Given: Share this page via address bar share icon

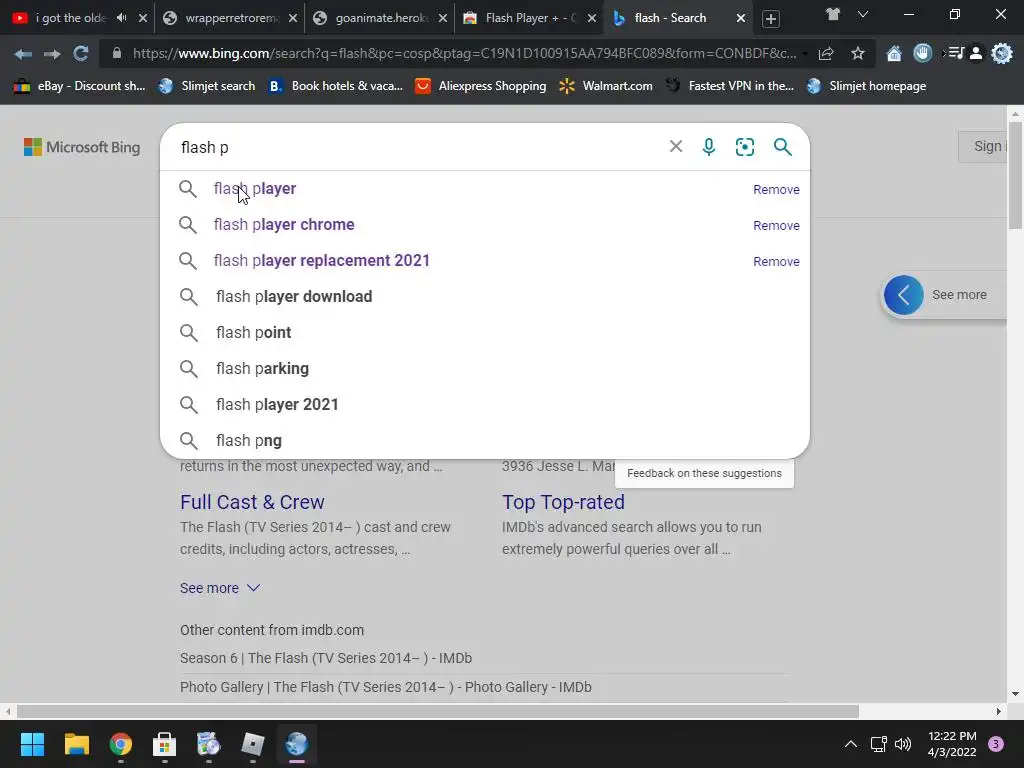Looking at the screenshot, I should click(x=826, y=54).
